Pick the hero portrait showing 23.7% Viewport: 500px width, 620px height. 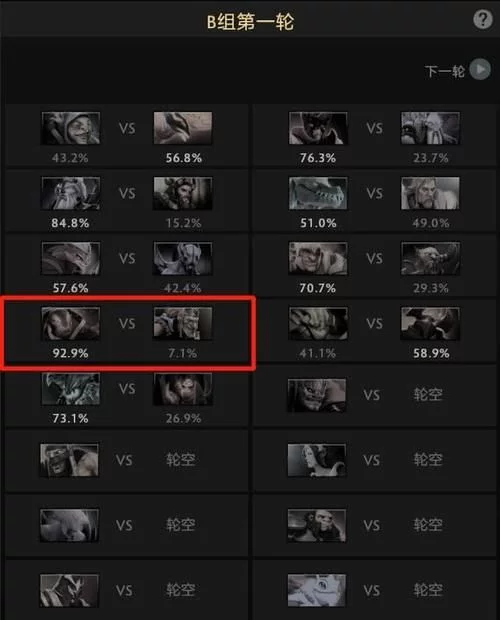(430, 128)
